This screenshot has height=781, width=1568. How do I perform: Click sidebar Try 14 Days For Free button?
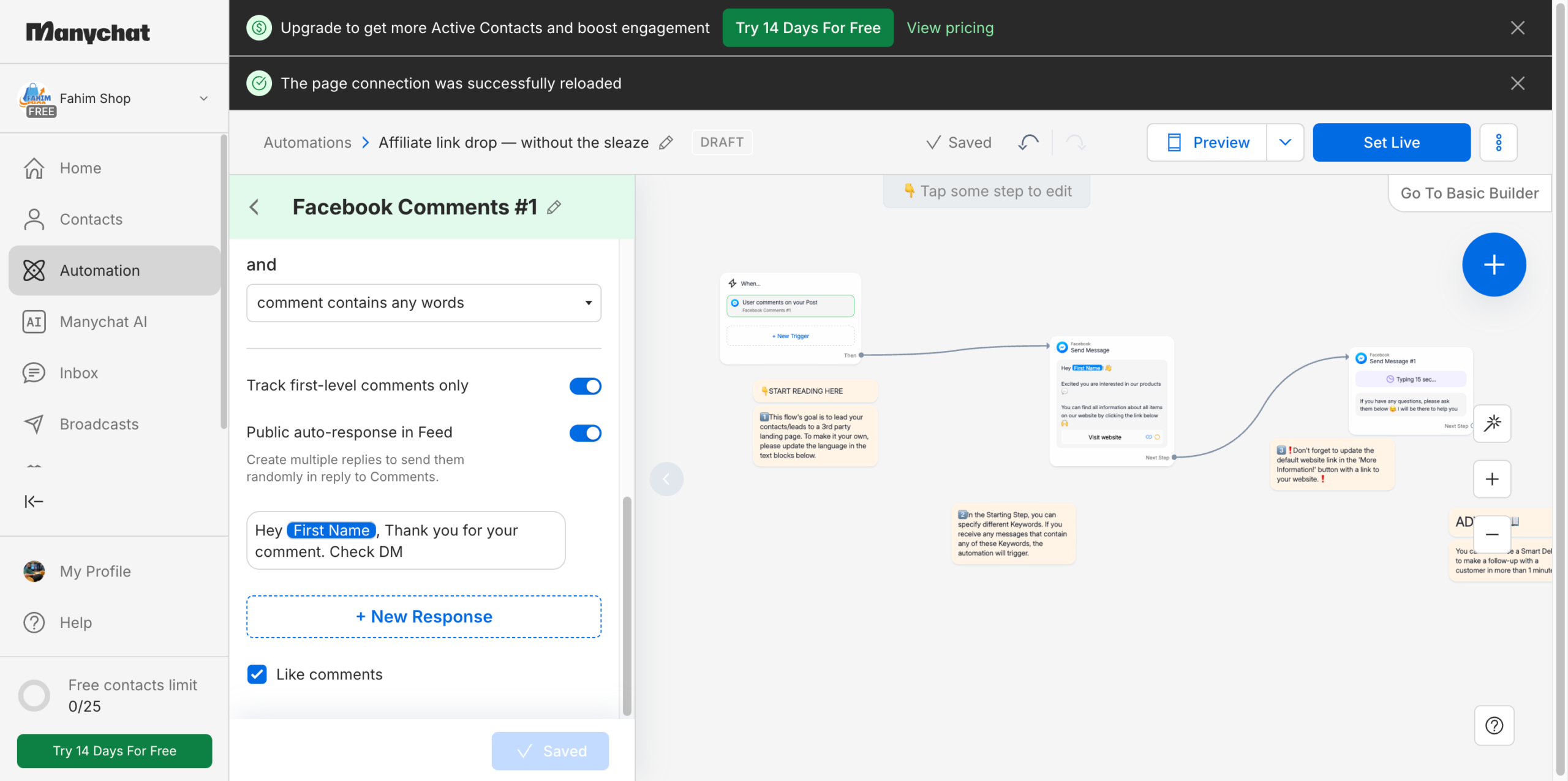pos(115,751)
